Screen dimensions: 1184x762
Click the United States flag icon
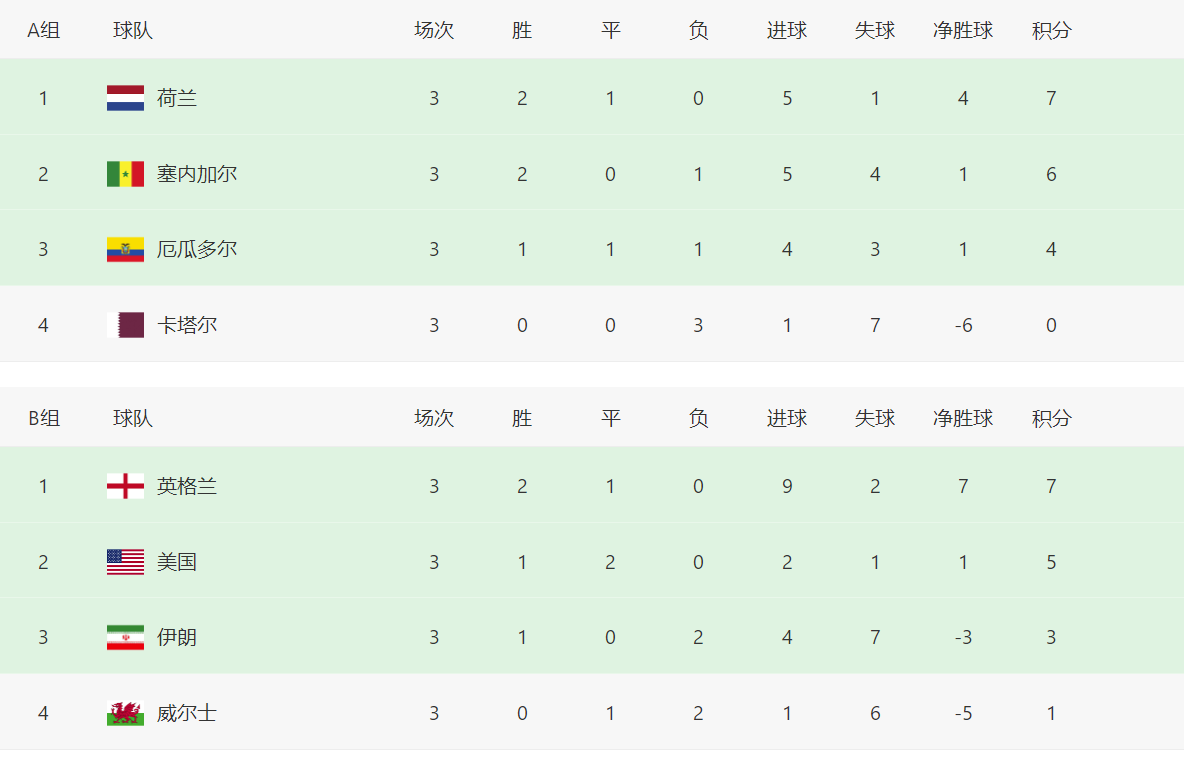125,562
